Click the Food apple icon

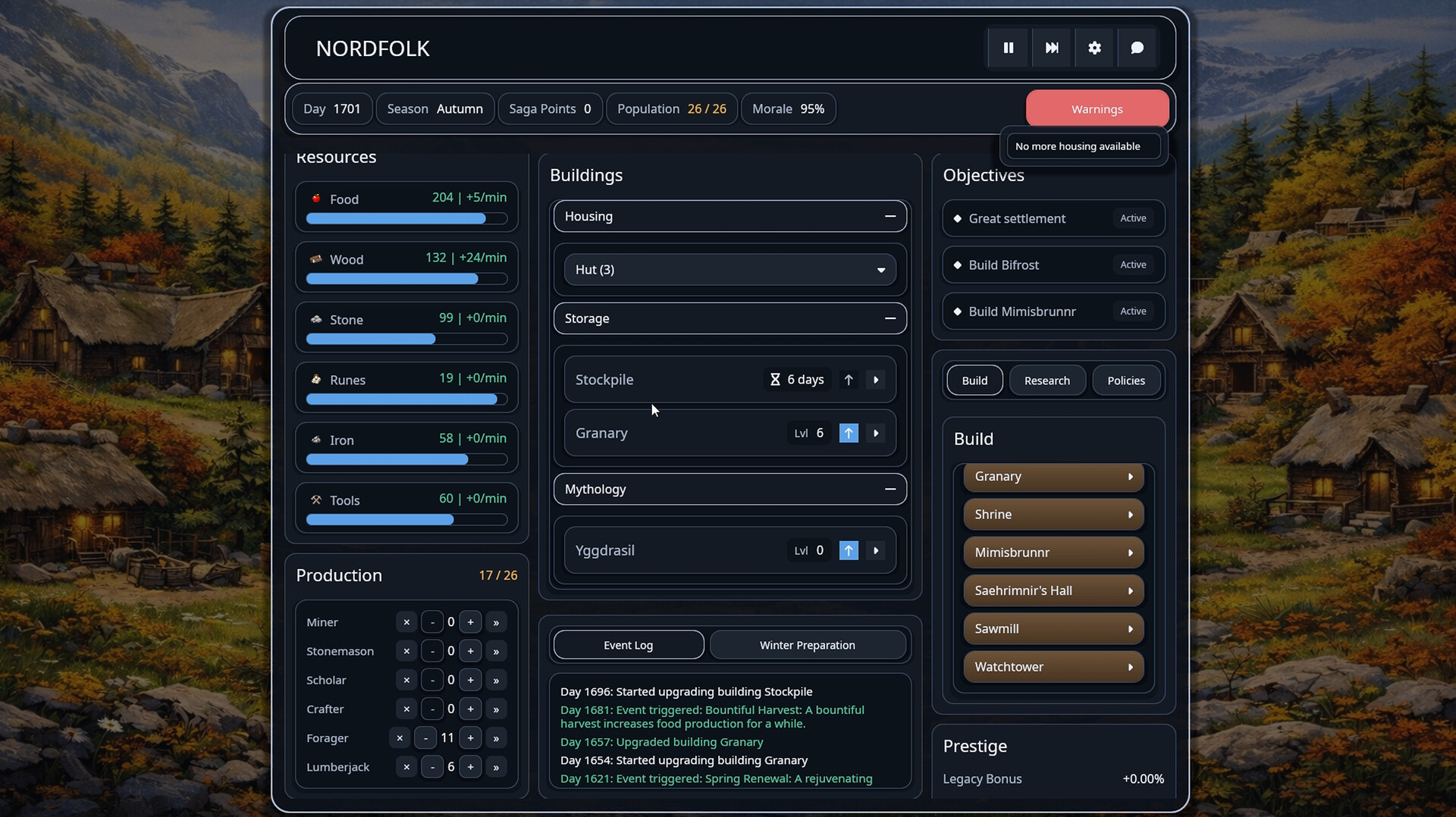(x=316, y=199)
